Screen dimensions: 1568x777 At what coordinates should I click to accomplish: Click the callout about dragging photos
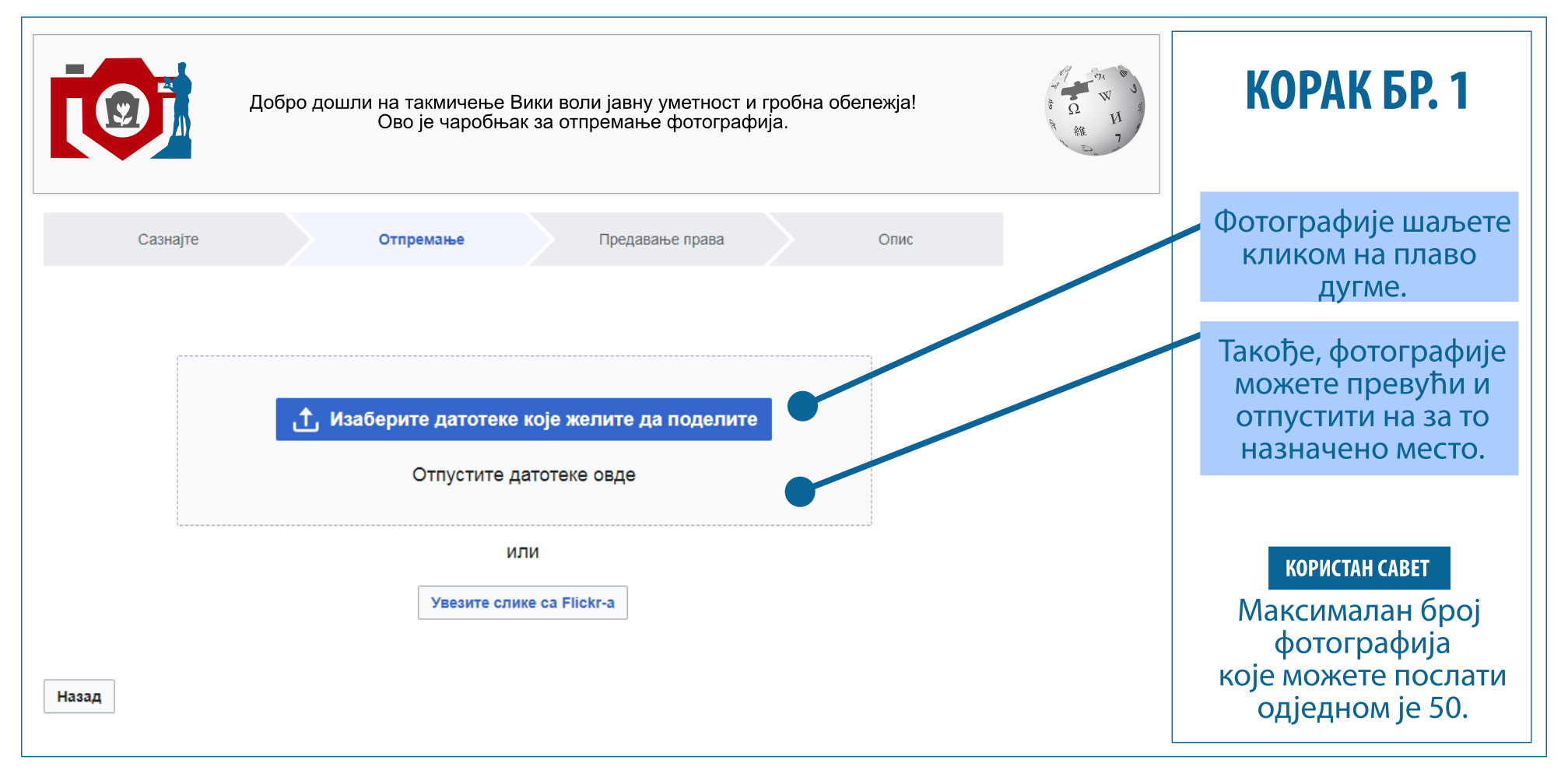[x=1359, y=398]
